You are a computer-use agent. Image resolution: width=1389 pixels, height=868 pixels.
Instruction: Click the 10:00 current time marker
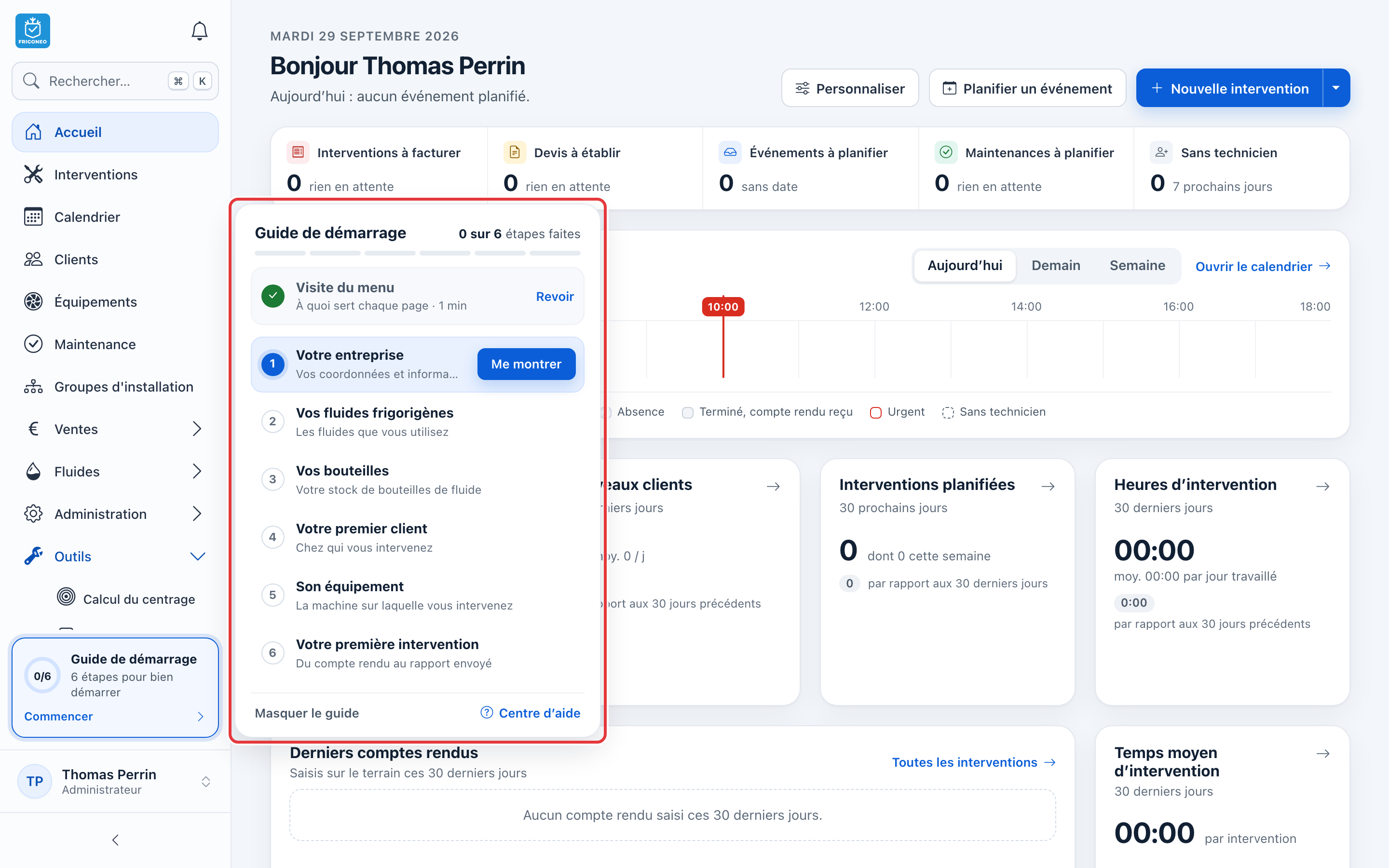(722, 307)
